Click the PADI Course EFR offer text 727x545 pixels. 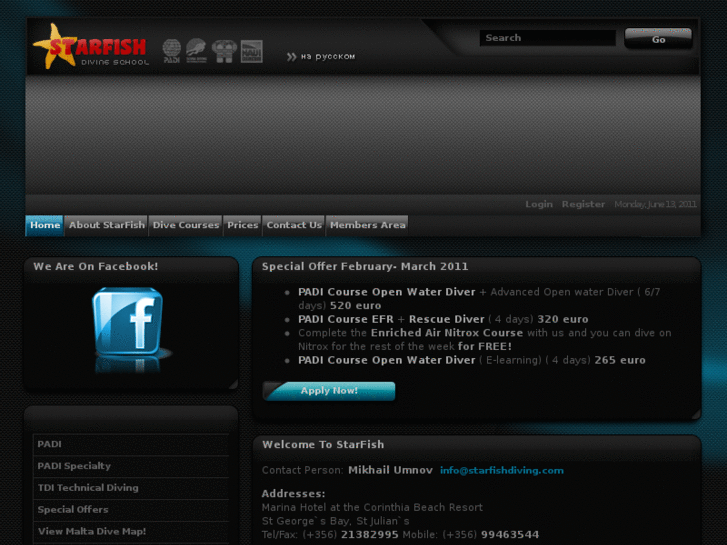pyautogui.click(x=346, y=319)
